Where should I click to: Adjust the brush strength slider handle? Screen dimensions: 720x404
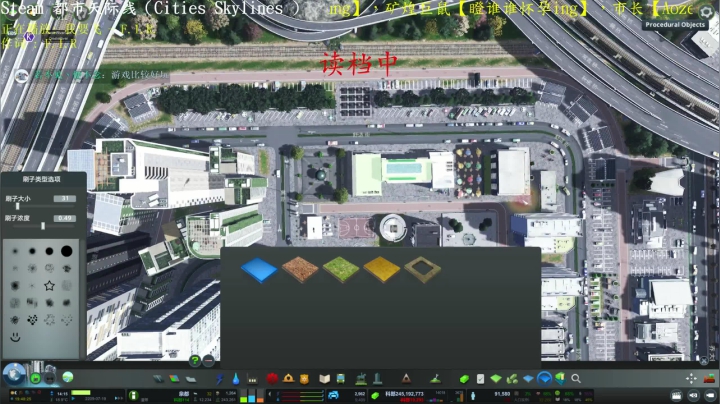point(43,226)
